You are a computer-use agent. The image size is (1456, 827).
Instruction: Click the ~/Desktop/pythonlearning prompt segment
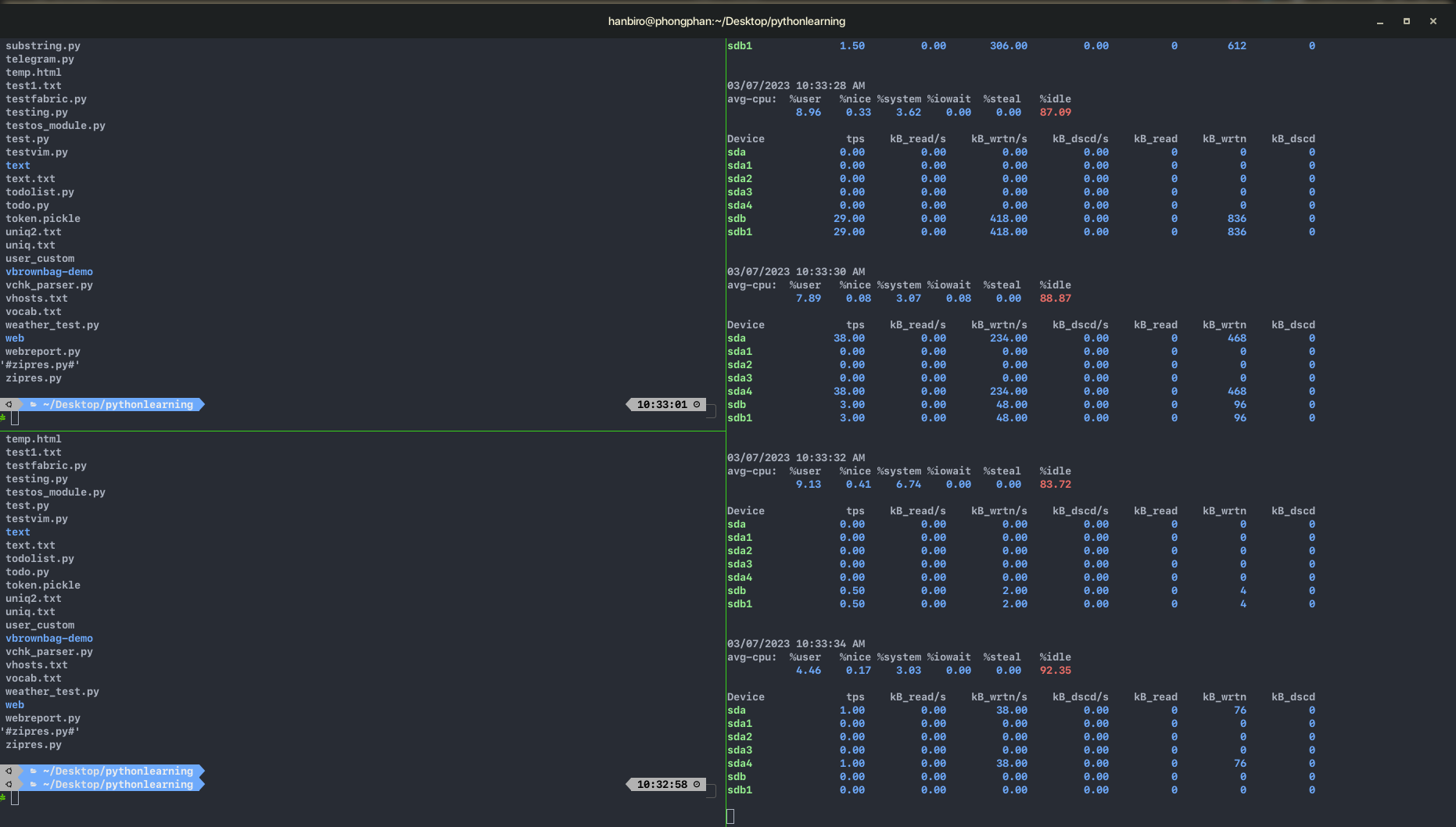pos(119,404)
